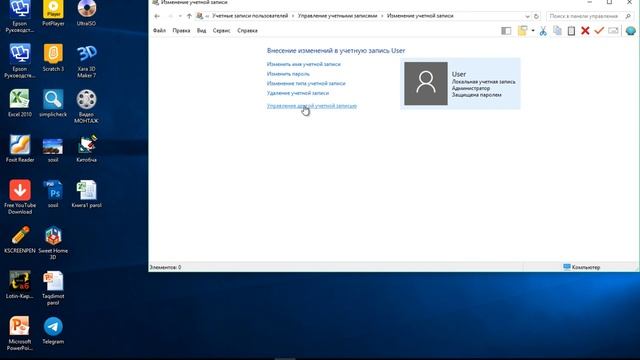This screenshot has height=360, width=640.
Task: Click status bar text Элементов: 0
Action: pos(165,267)
